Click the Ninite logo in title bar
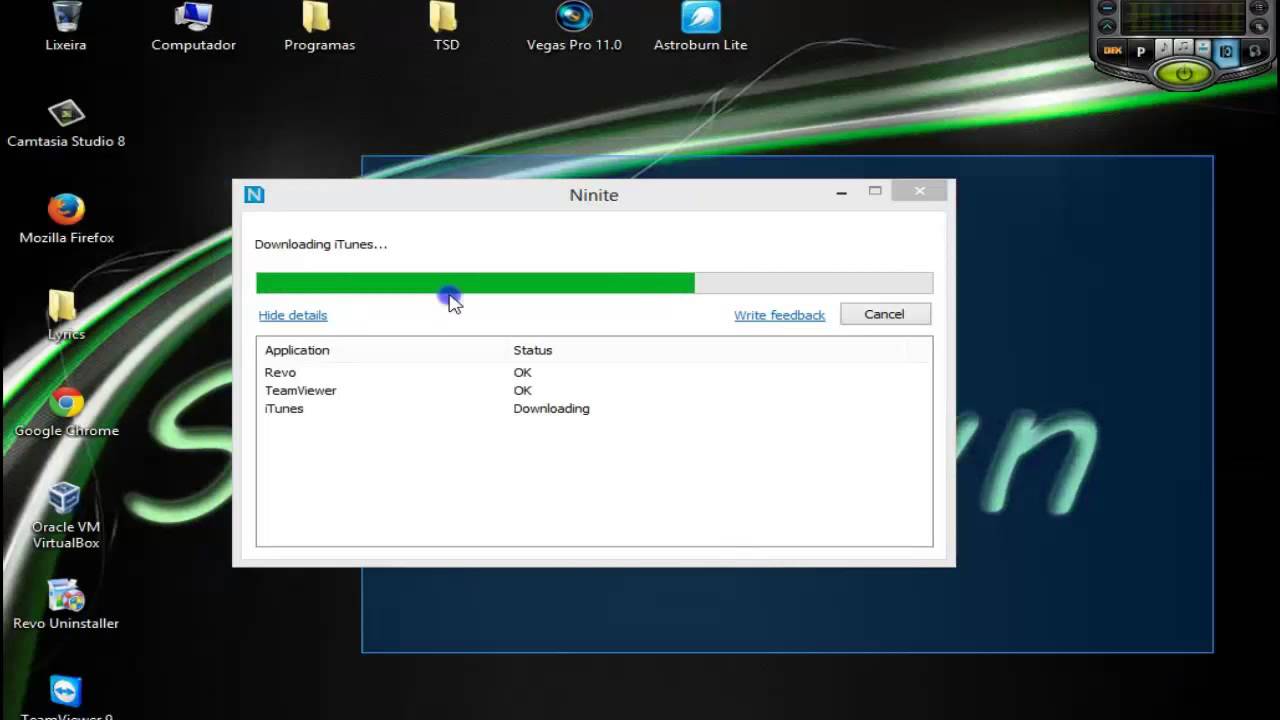Viewport: 1280px width, 720px height. point(254,194)
